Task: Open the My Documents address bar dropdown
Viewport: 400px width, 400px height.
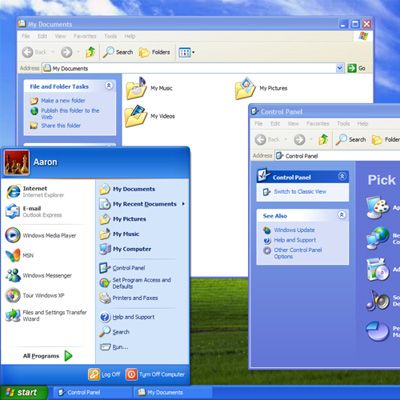Action: point(340,68)
